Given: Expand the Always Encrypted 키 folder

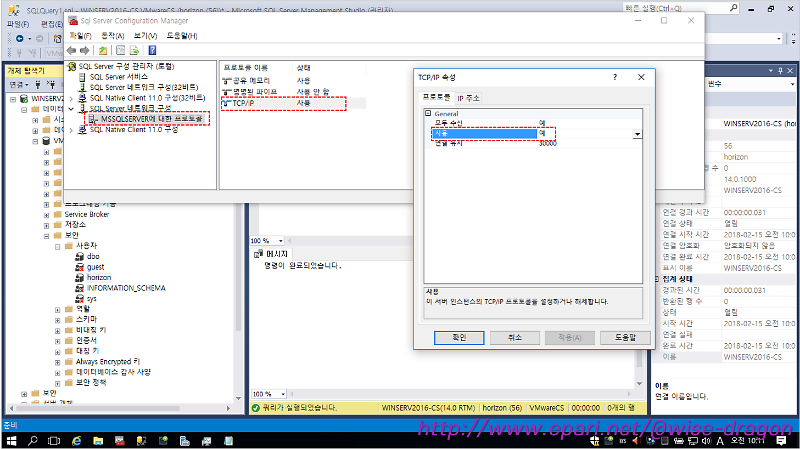Looking at the screenshot, I should click(58, 362).
